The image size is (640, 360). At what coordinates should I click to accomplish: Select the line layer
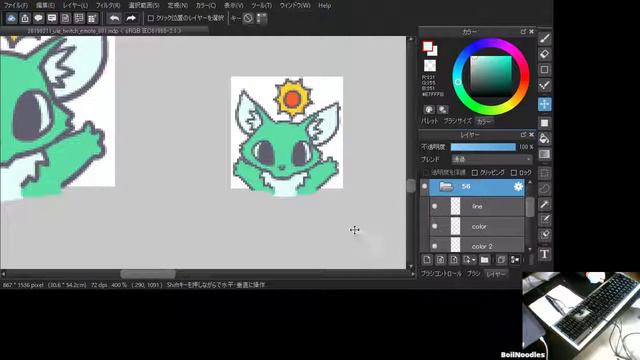click(477, 207)
